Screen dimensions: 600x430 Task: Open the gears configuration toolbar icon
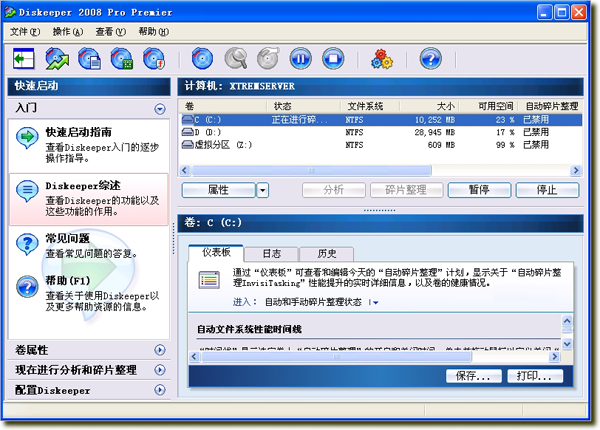[x=382, y=58]
